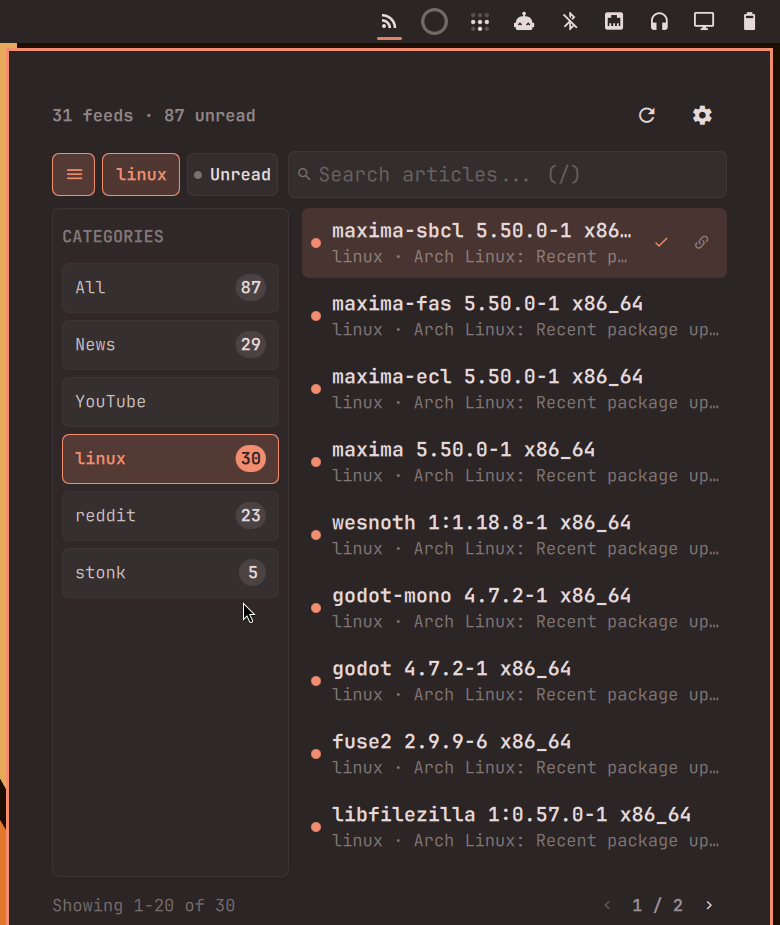Open the headphones audio icon
The height and width of the screenshot is (925, 780).
(x=659, y=22)
